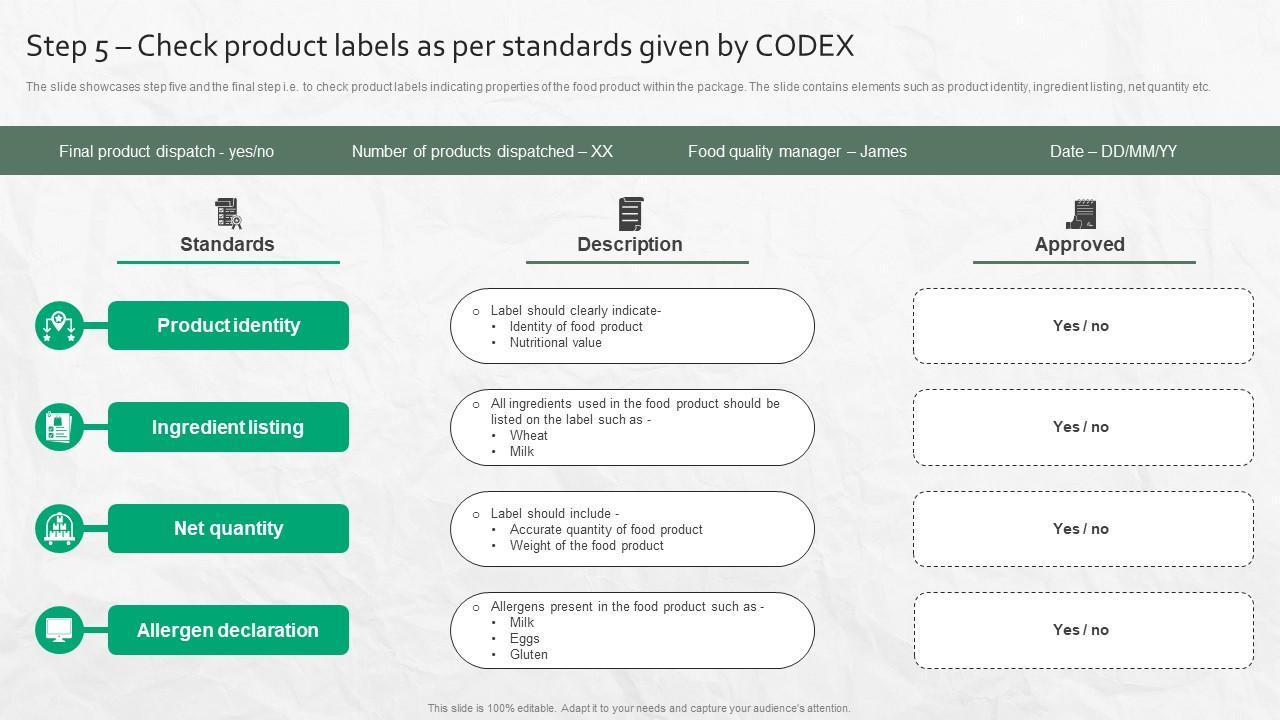Select Final product dispatch header item

(x=166, y=151)
